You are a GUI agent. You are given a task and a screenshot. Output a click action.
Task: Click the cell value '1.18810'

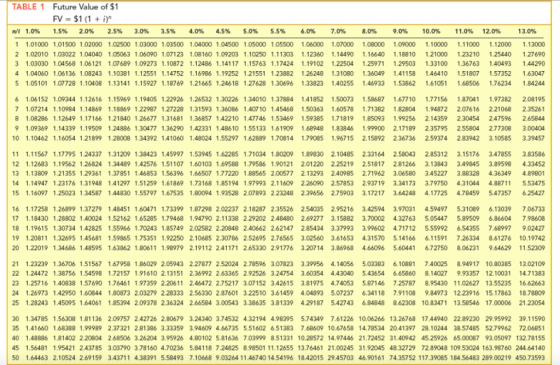[404, 54]
